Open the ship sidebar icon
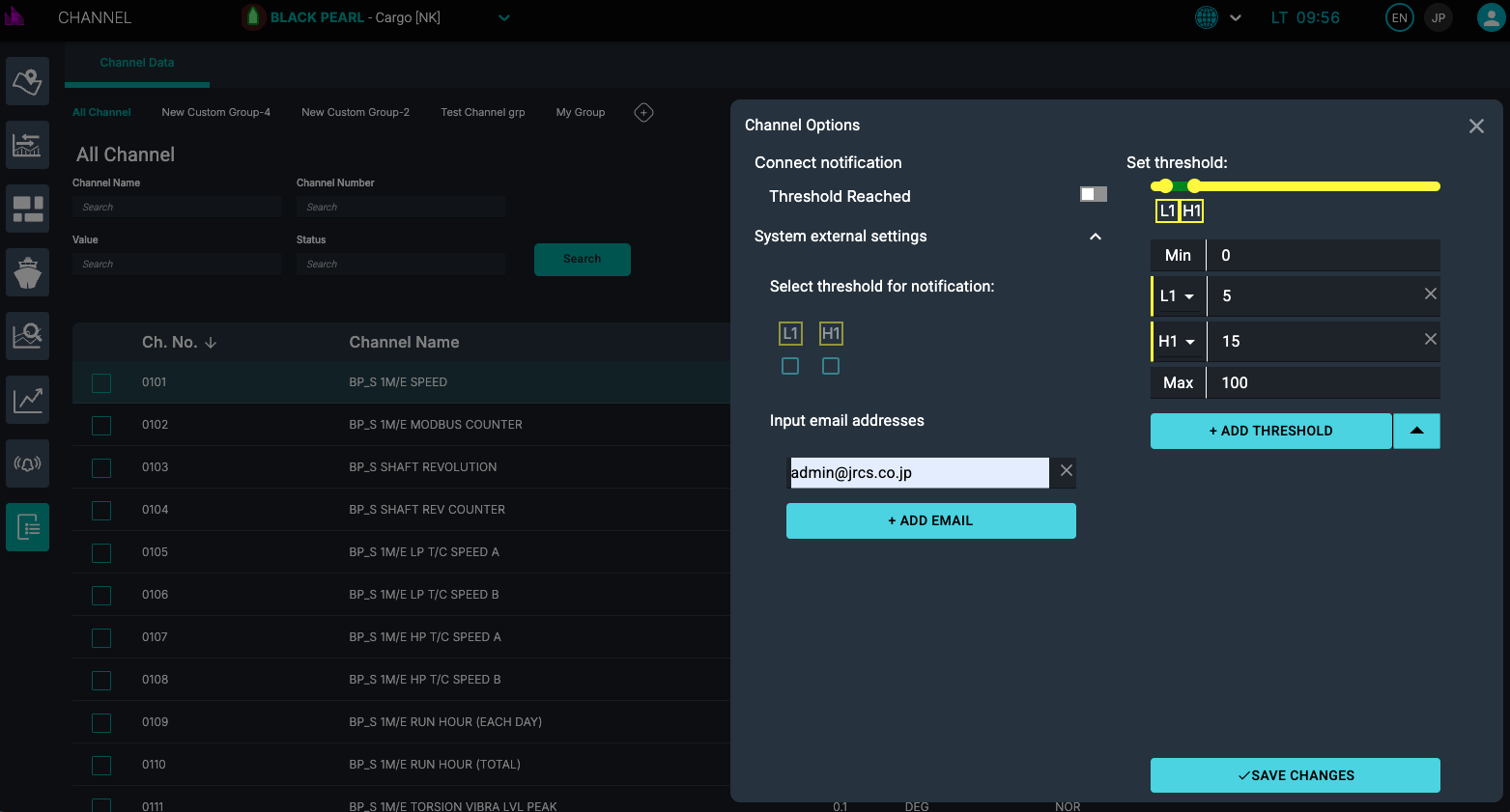Viewport: 1510px width, 812px height. point(27,272)
